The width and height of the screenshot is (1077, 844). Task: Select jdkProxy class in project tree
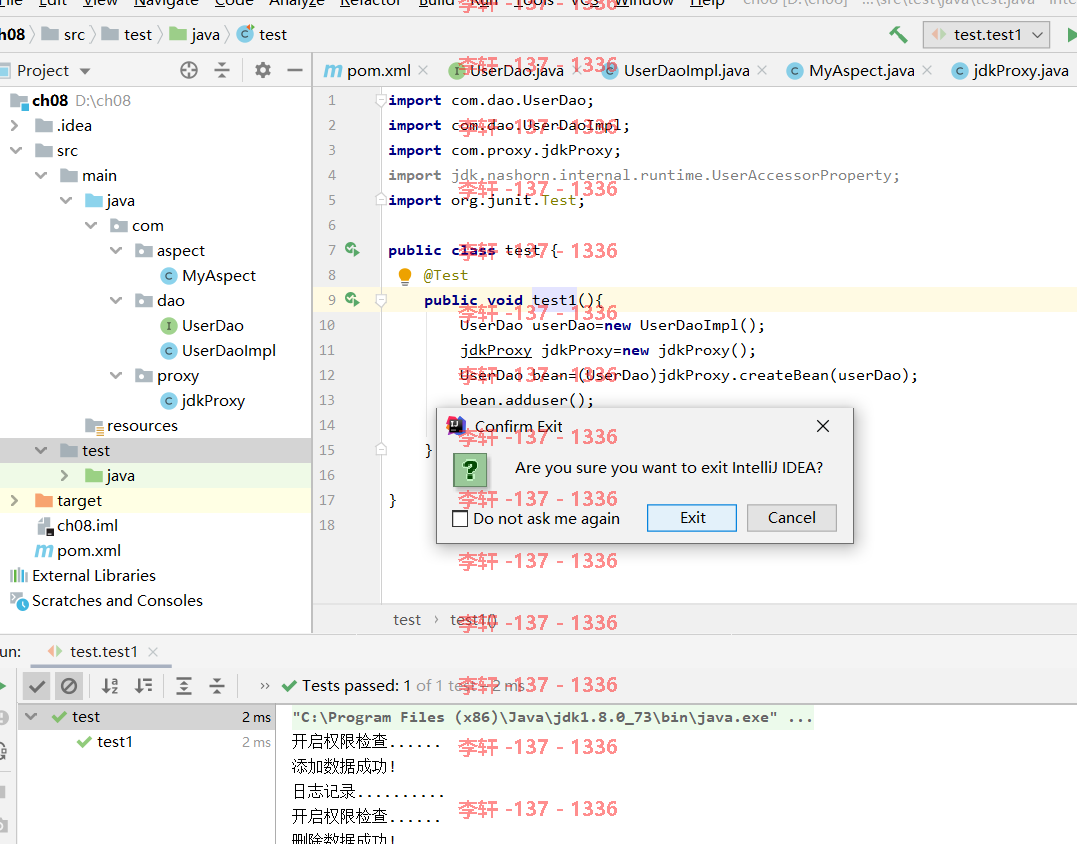tap(203, 400)
